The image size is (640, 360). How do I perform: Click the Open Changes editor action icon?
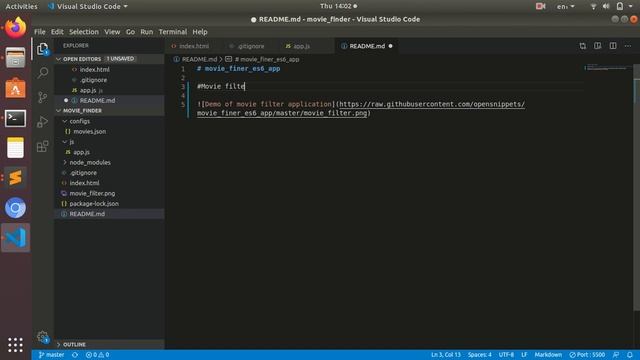[582, 46]
